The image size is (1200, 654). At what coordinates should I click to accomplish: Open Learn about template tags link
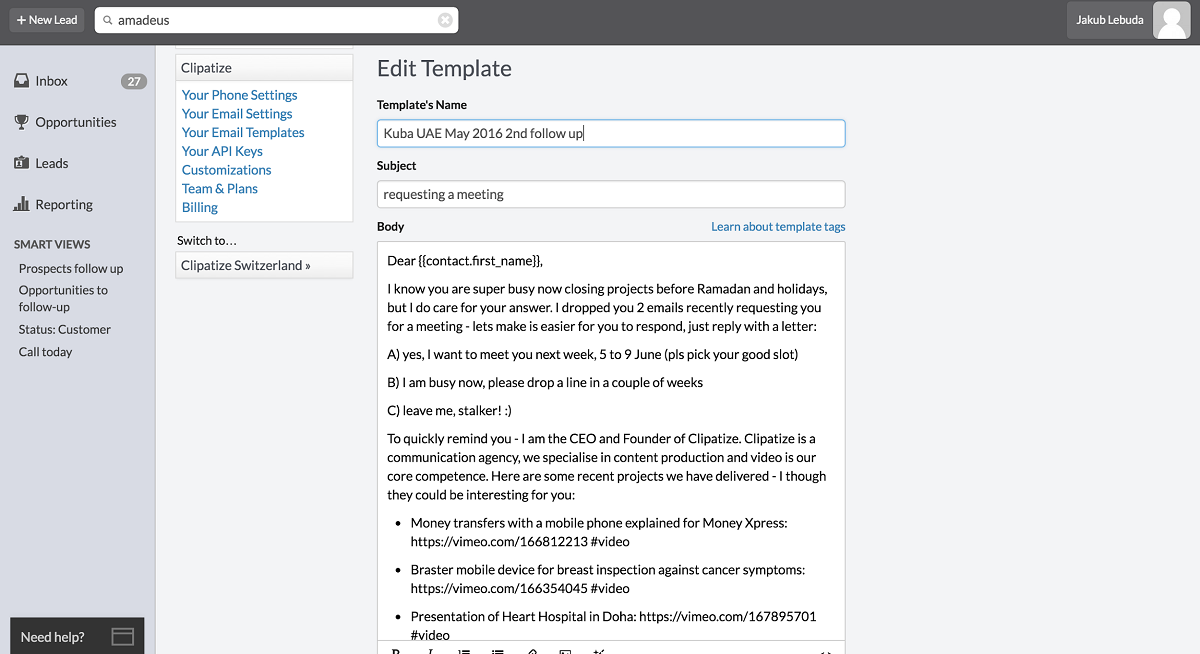click(x=778, y=227)
